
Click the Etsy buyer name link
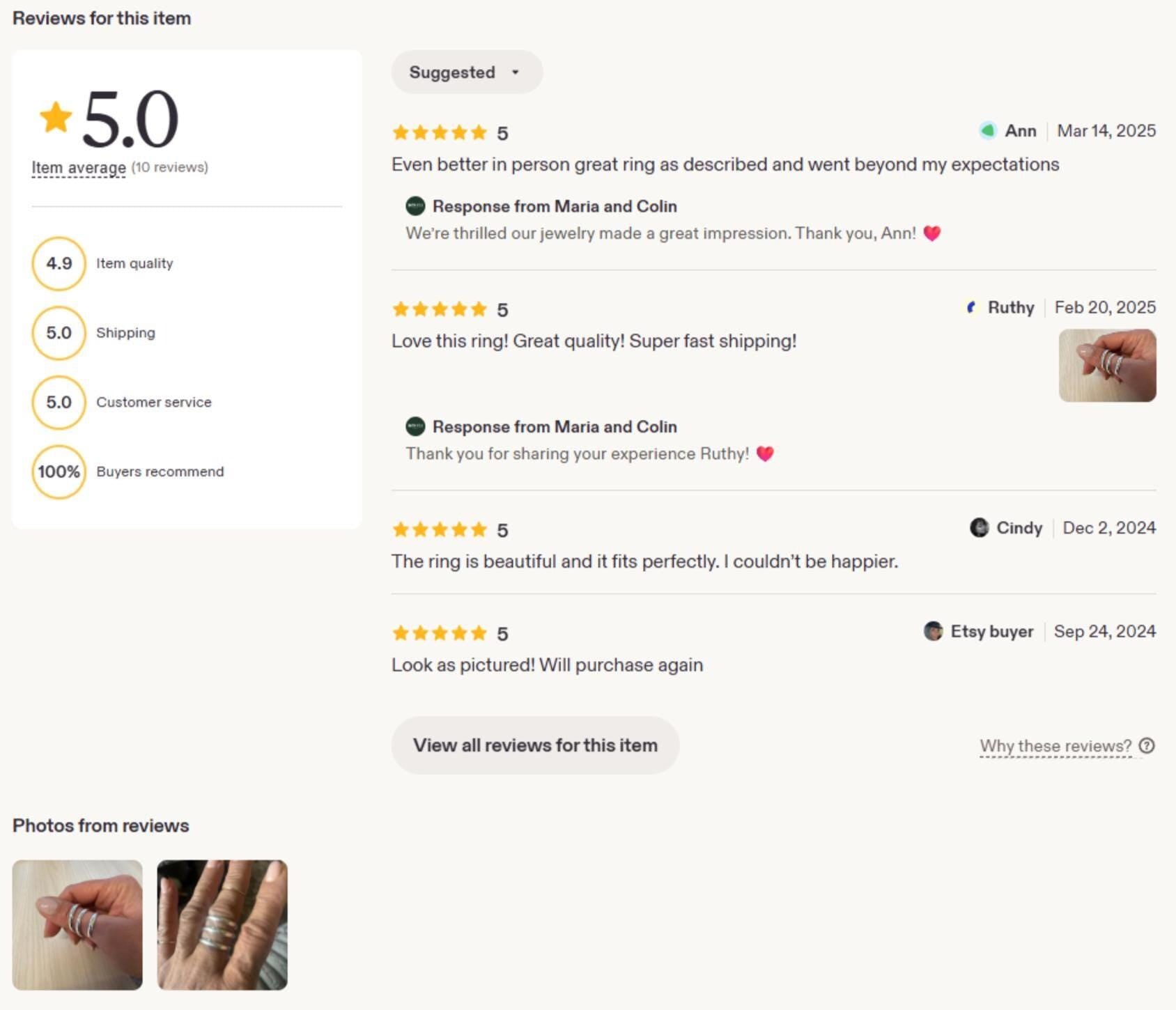pos(991,632)
